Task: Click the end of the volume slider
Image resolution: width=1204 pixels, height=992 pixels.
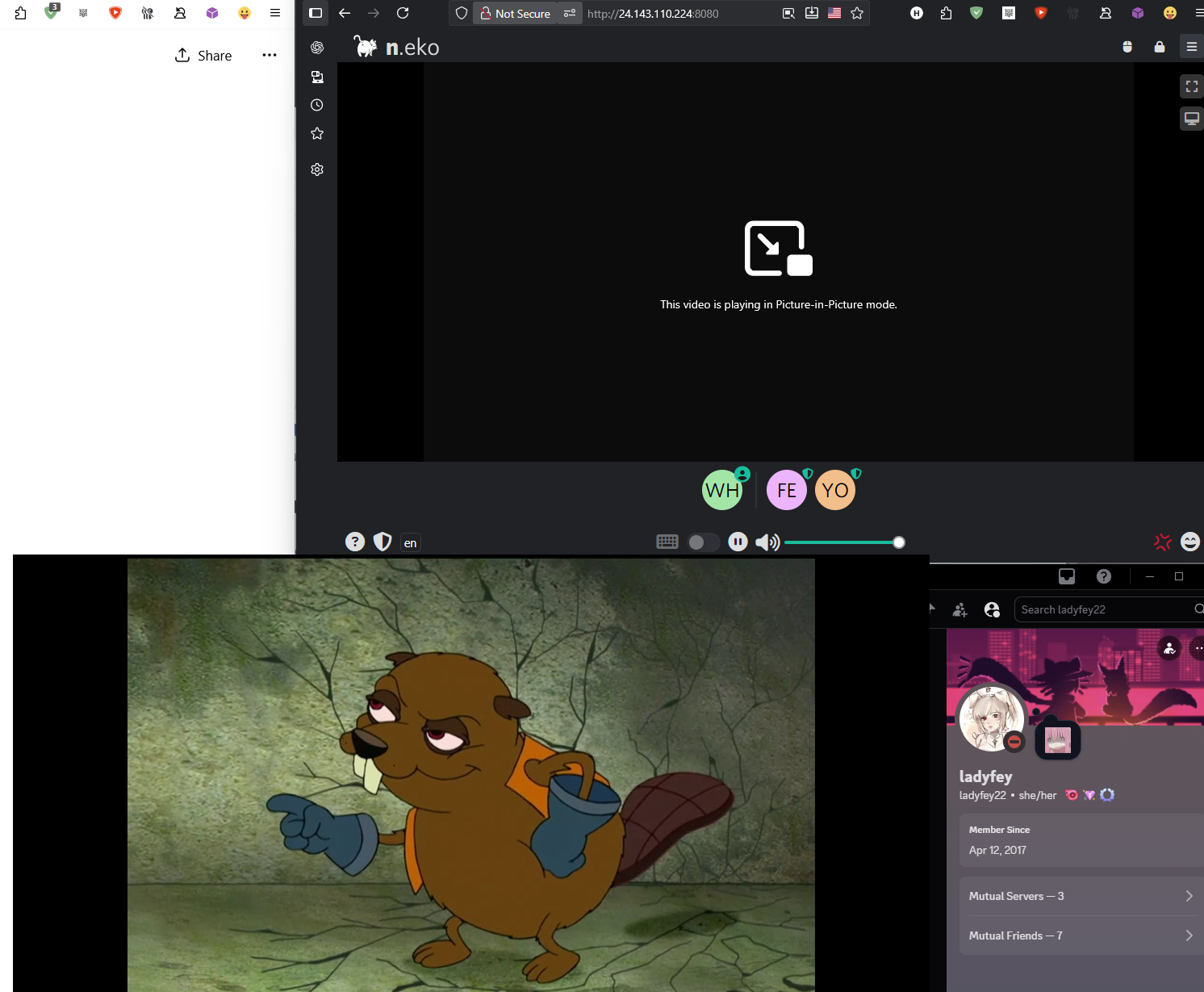Action: (x=898, y=542)
